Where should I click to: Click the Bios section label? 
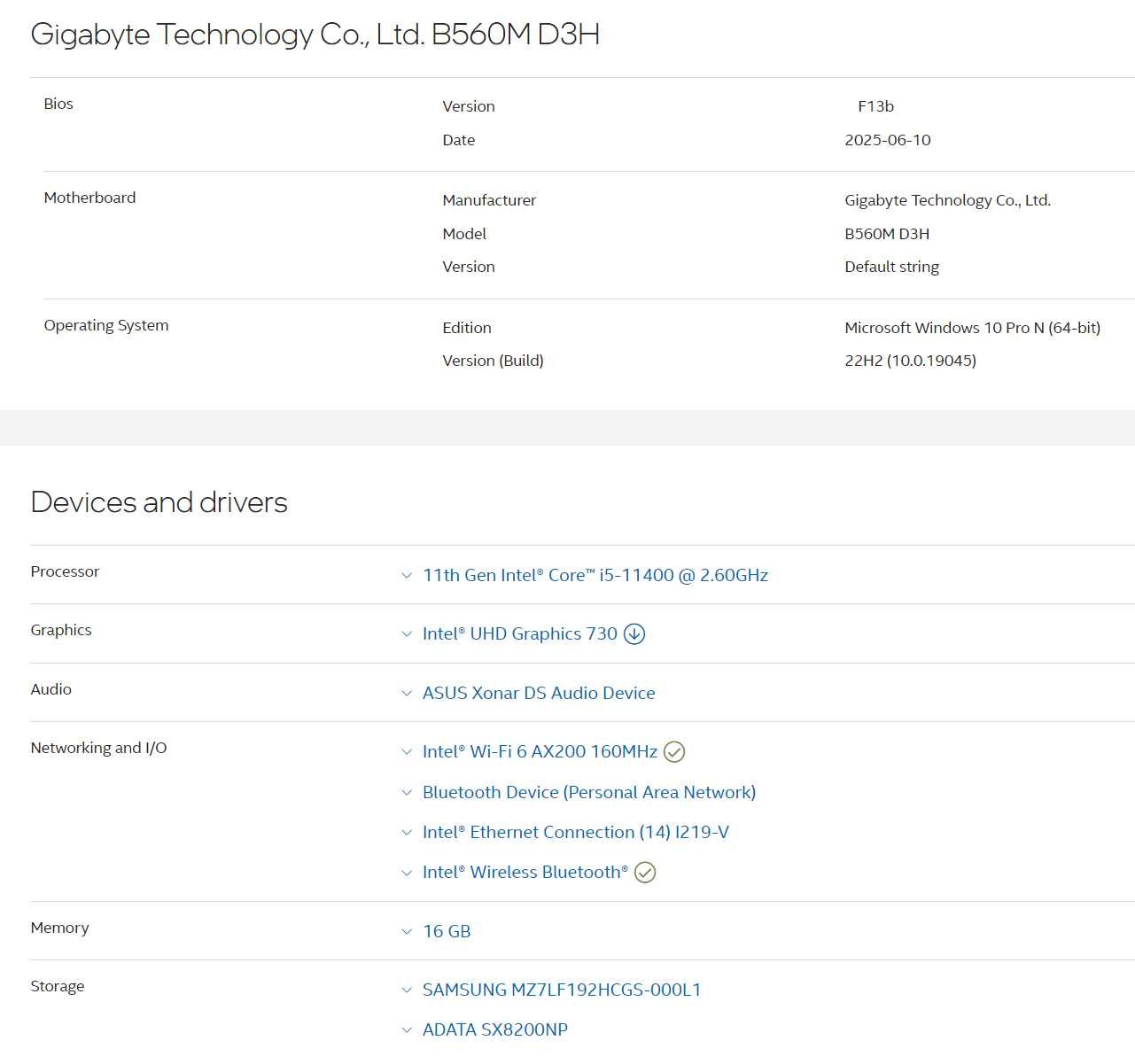click(x=58, y=104)
